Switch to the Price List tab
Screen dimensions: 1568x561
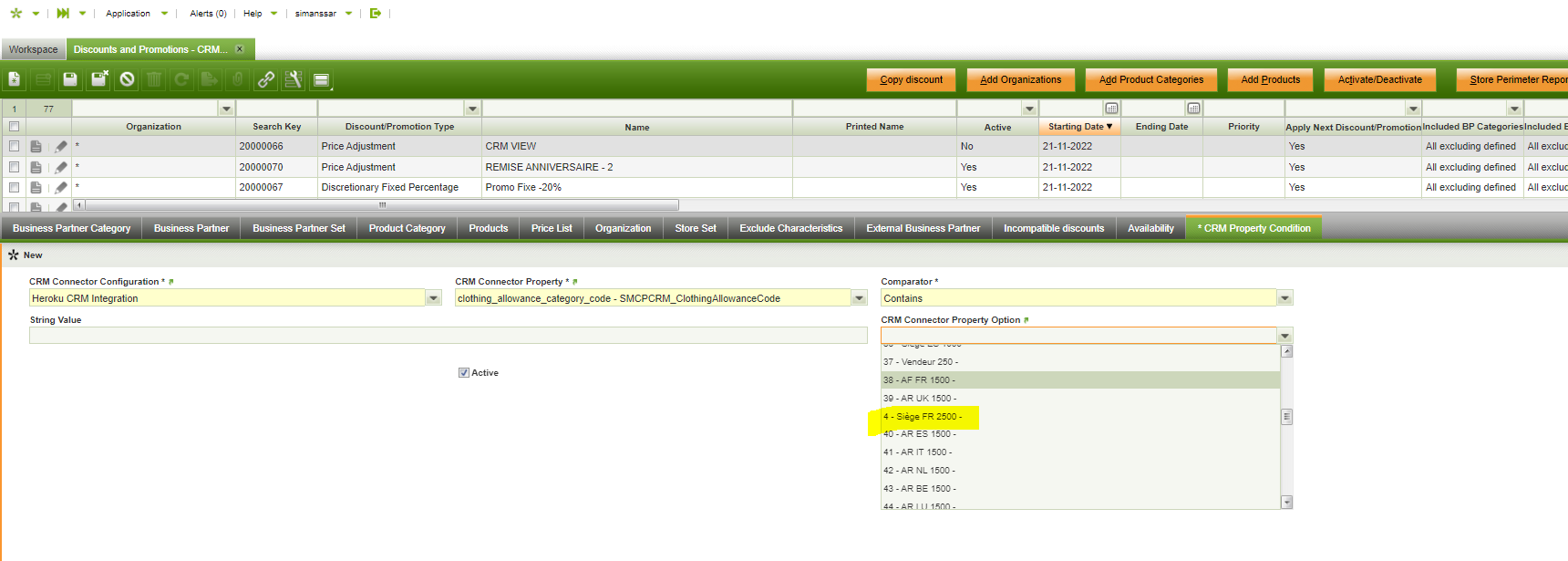pos(552,228)
